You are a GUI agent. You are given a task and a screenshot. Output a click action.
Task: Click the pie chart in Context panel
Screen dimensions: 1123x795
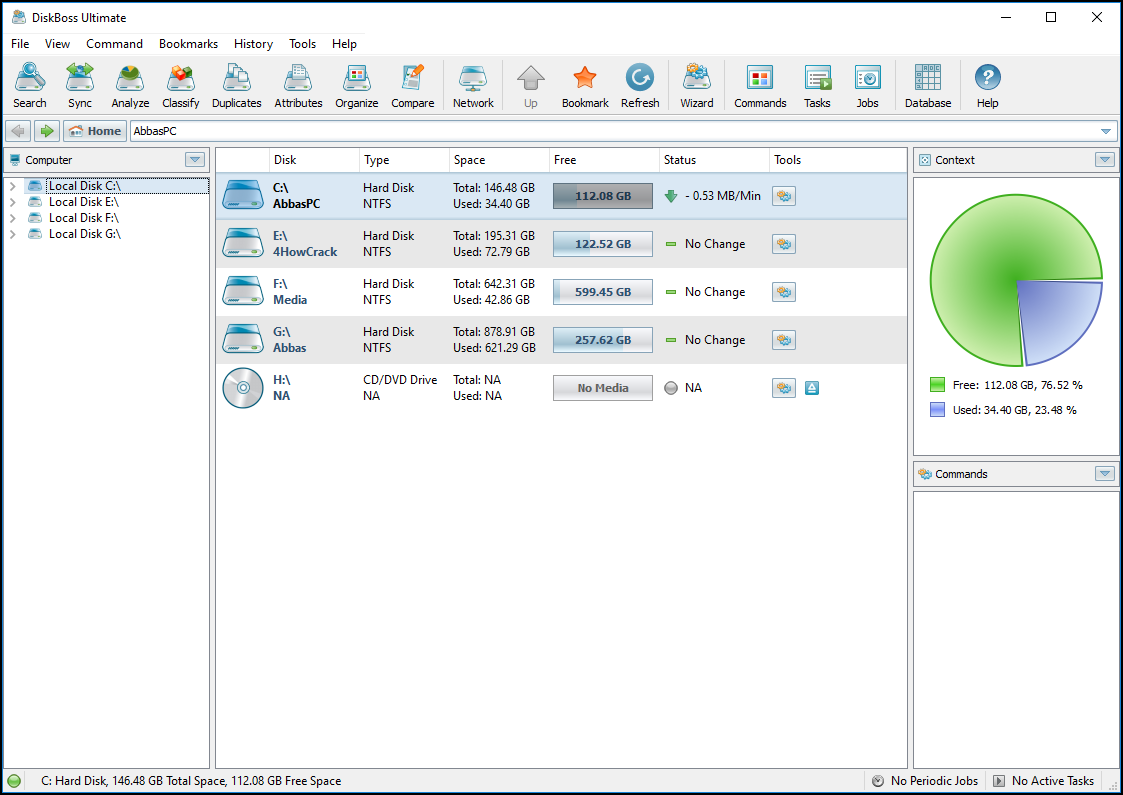point(1016,280)
